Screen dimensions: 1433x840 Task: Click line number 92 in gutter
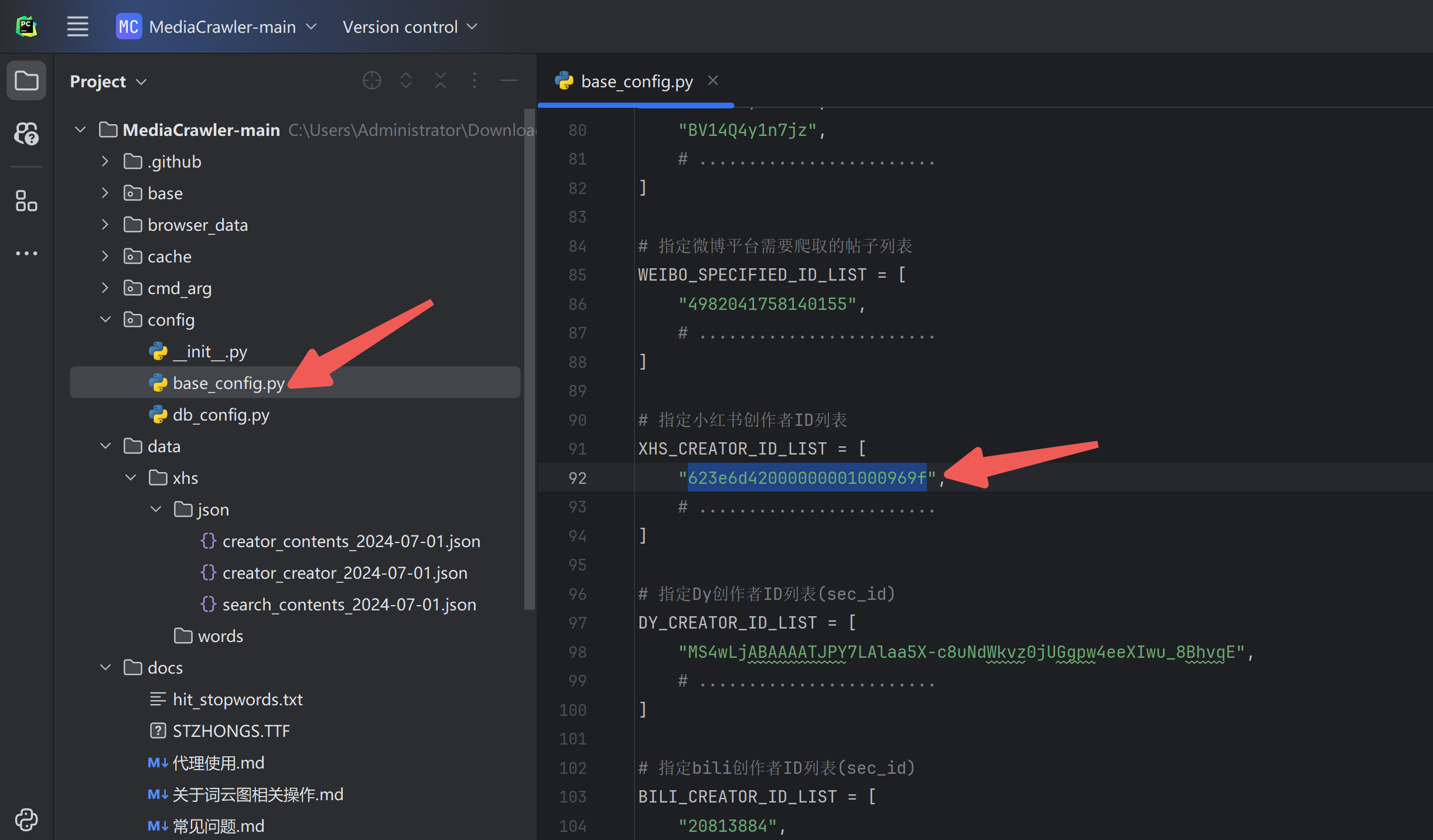(577, 478)
